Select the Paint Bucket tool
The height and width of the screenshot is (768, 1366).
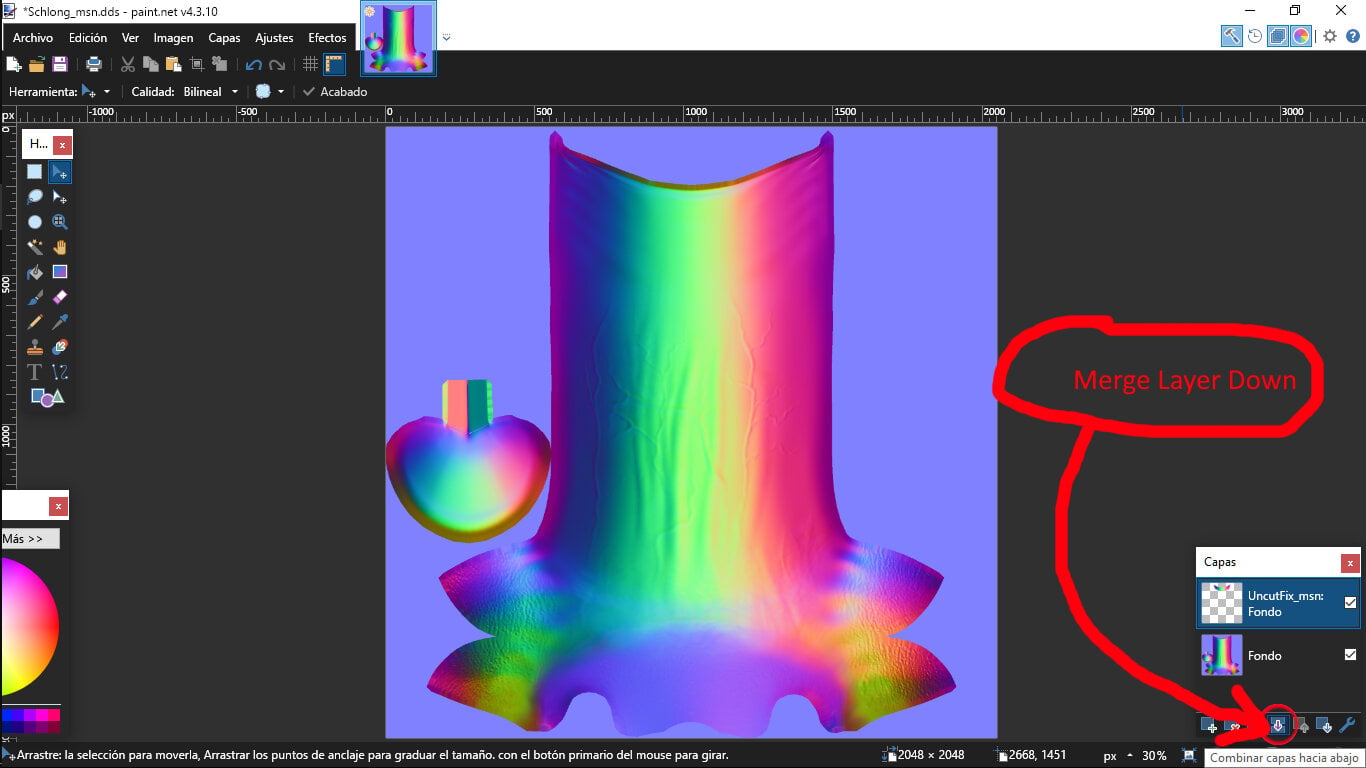pos(35,272)
